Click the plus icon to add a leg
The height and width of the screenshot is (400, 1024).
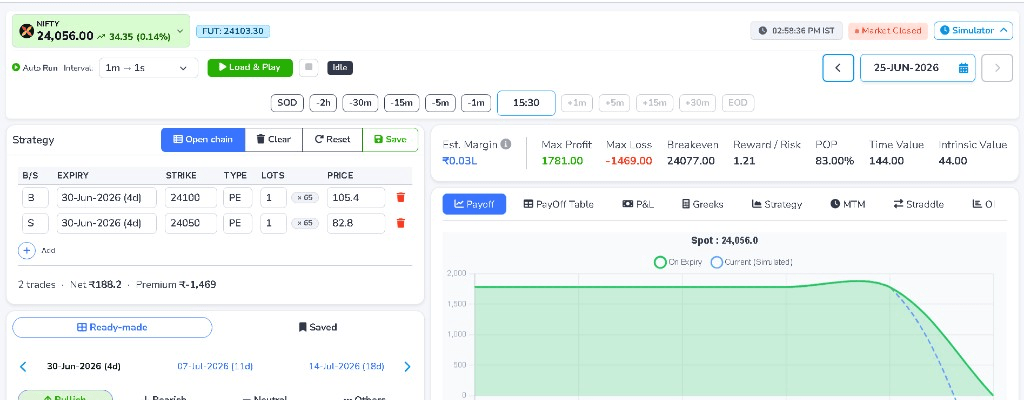tap(27, 250)
